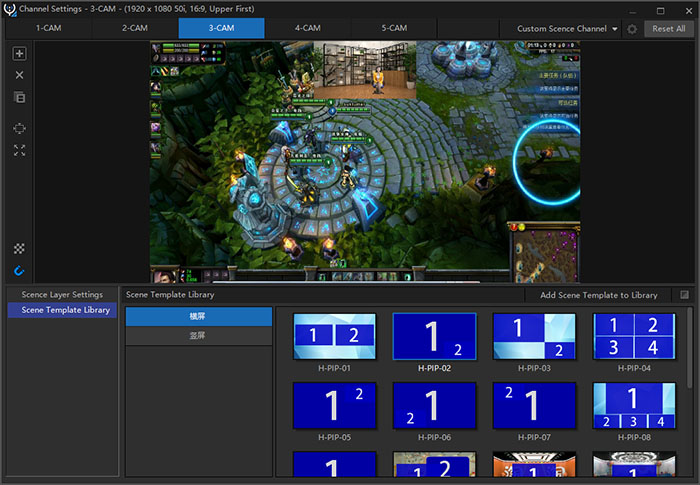This screenshot has height=485, width=700.
Task: Minimize the Channel Settings window
Action: click(x=633, y=11)
